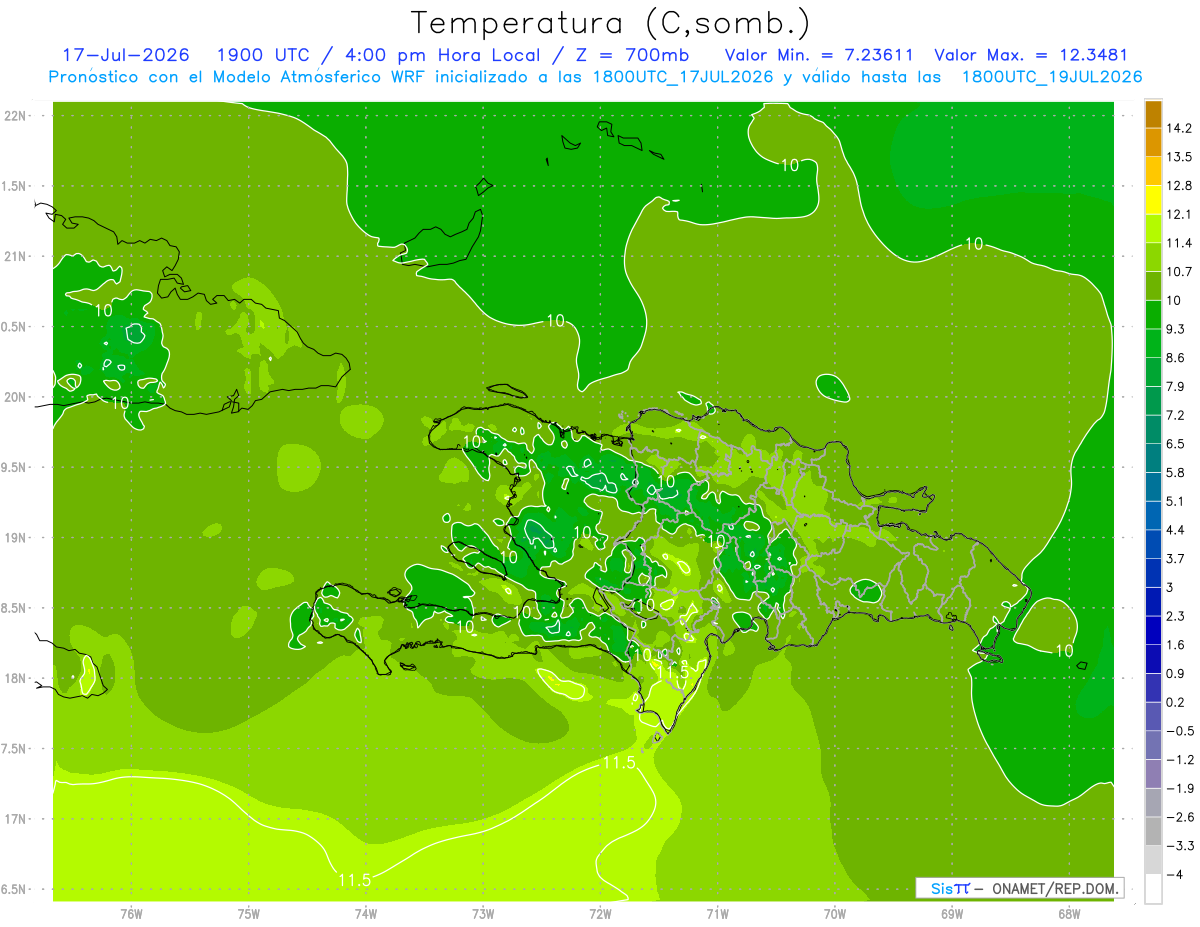The image size is (1200, 927).
Task: Click the "72W" longitude axis label
Action: tap(600, 914)
